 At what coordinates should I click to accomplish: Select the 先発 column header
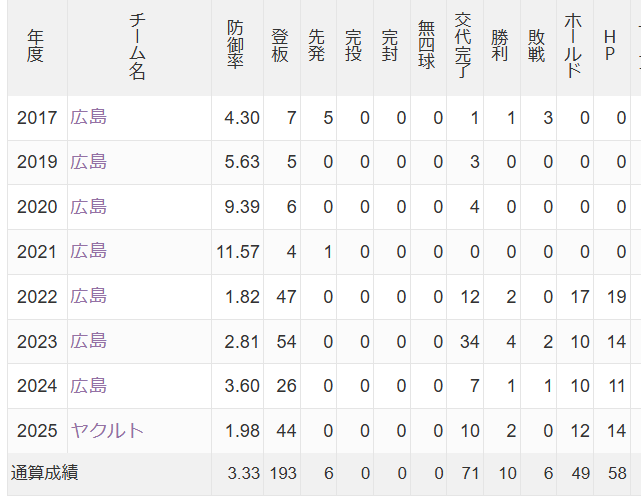(x=317, y=46)
